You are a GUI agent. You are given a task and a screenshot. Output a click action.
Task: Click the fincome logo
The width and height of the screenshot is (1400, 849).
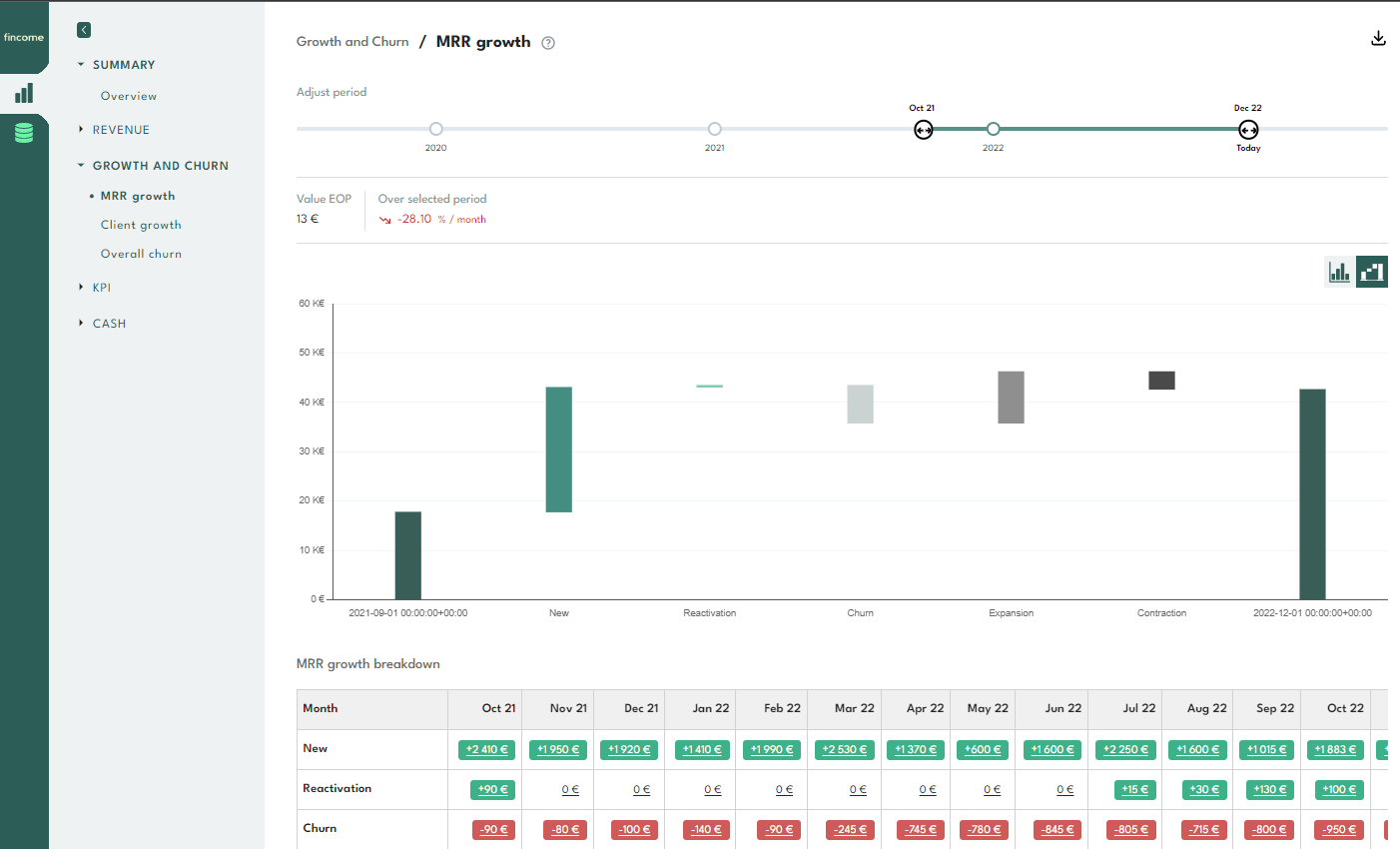click(24, 38)
